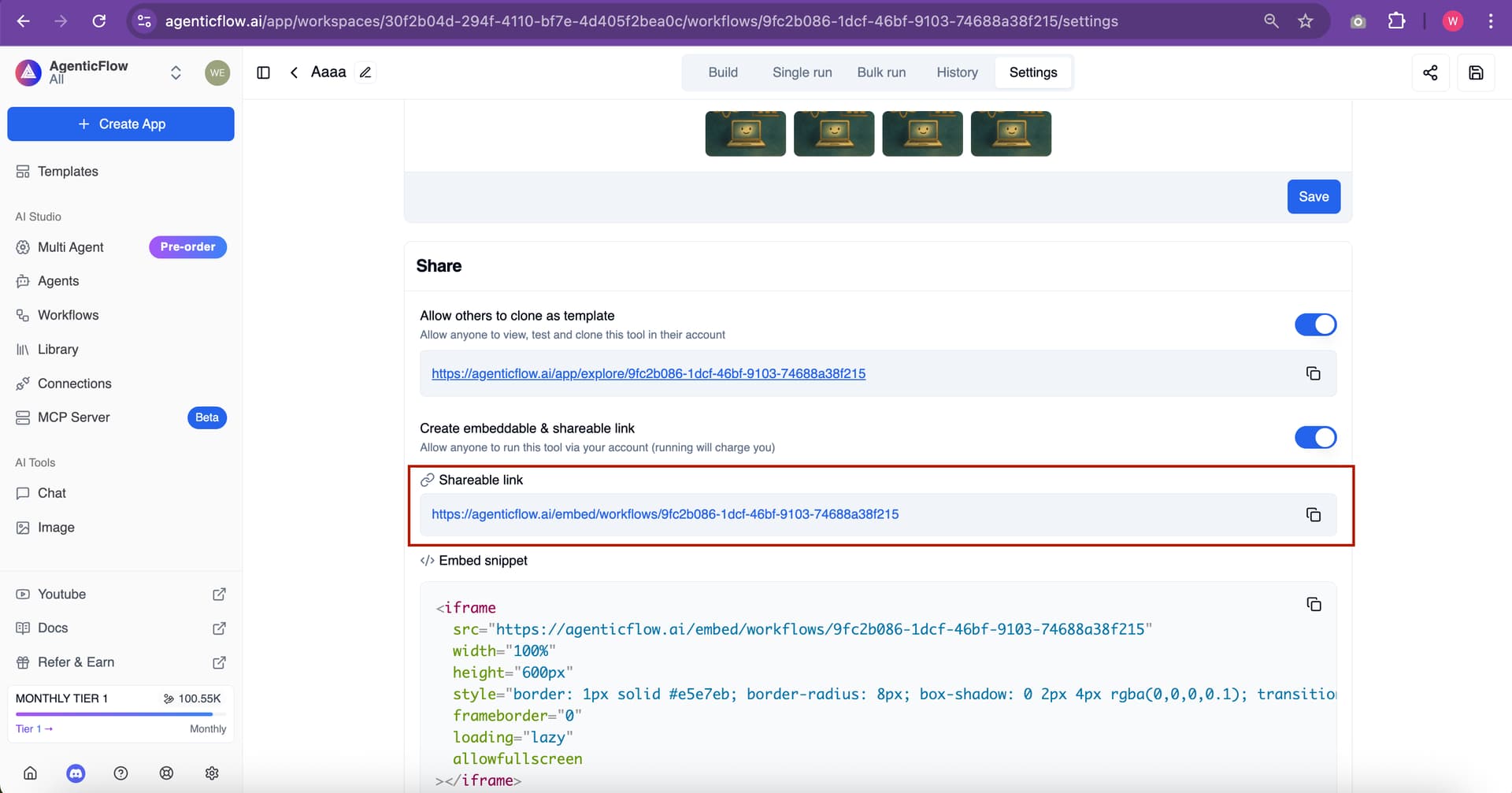The image size is (1512, 793).
Task: Open the browser extensions puzzle icon
Action: pos(1396,21)
